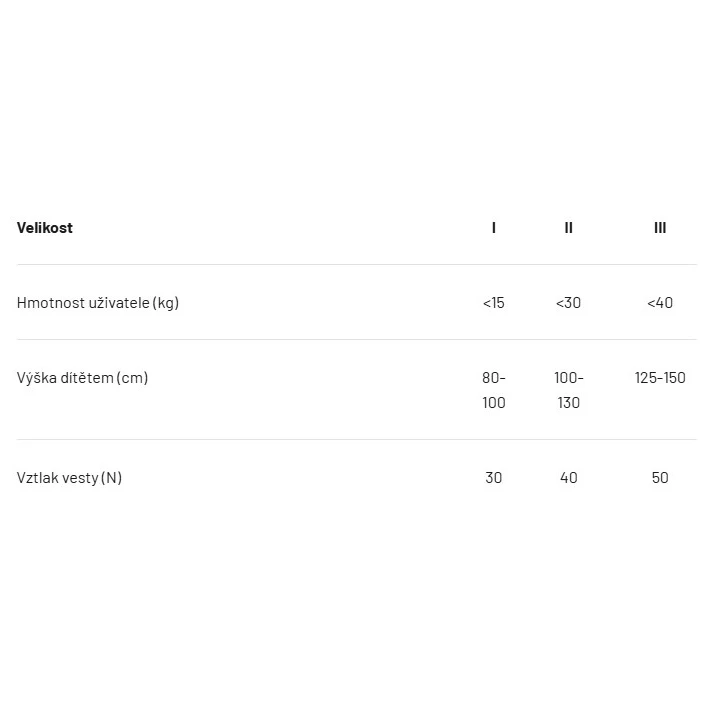Click the Výška dítětem (cm) row label
The height and width of the screenshot is (710, 710).
(82, 378)
